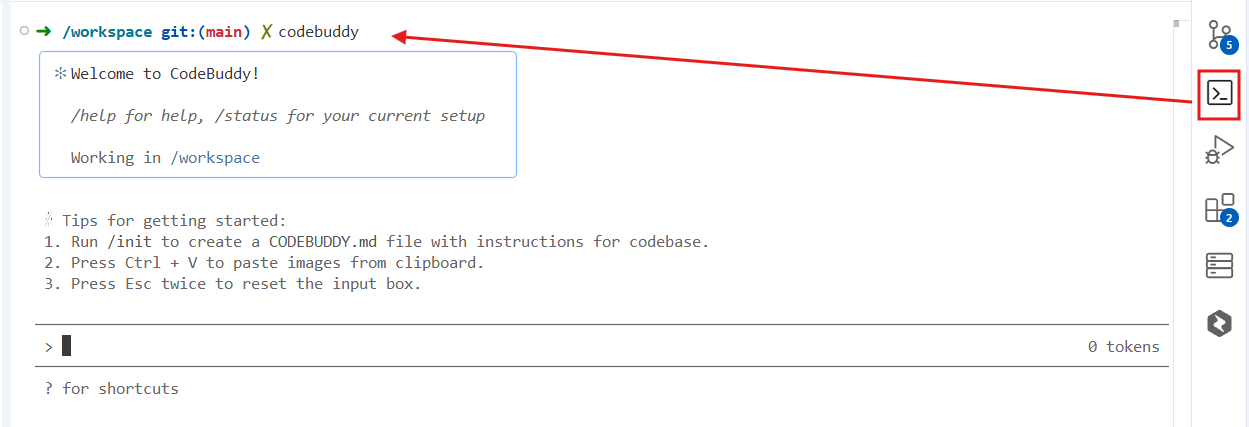Click the red main branch name
The width and height of the screenshot is (1249, 427).
pos(224,32)
